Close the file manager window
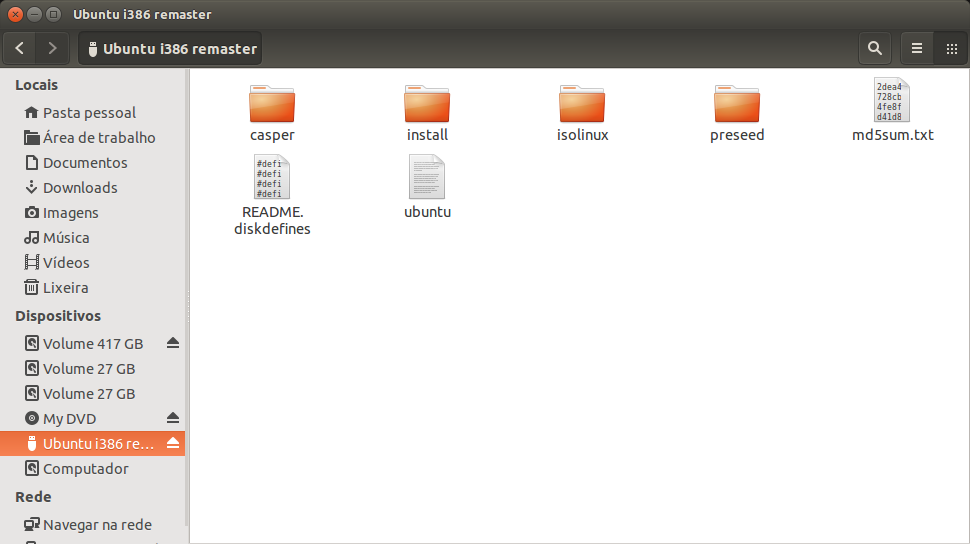This screenshot has width=970, height=544. click(15, 14)
